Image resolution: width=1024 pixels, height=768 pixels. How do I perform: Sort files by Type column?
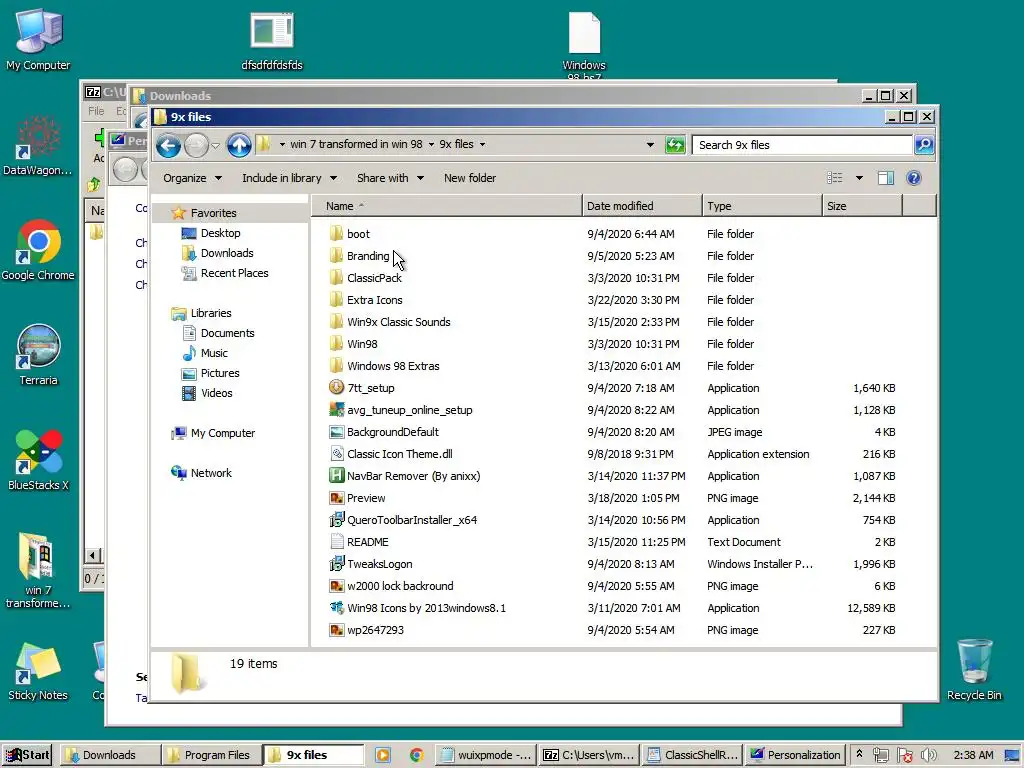[762, 206]
